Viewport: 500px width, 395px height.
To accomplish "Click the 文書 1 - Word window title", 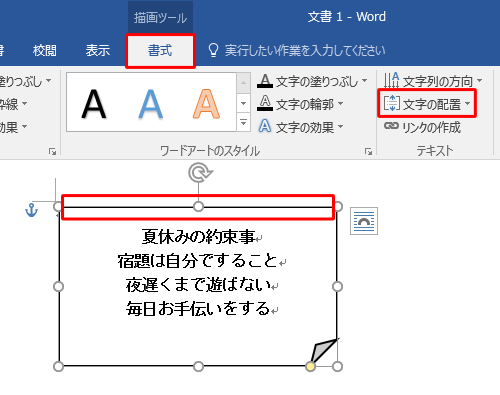I will pos(347,17).
